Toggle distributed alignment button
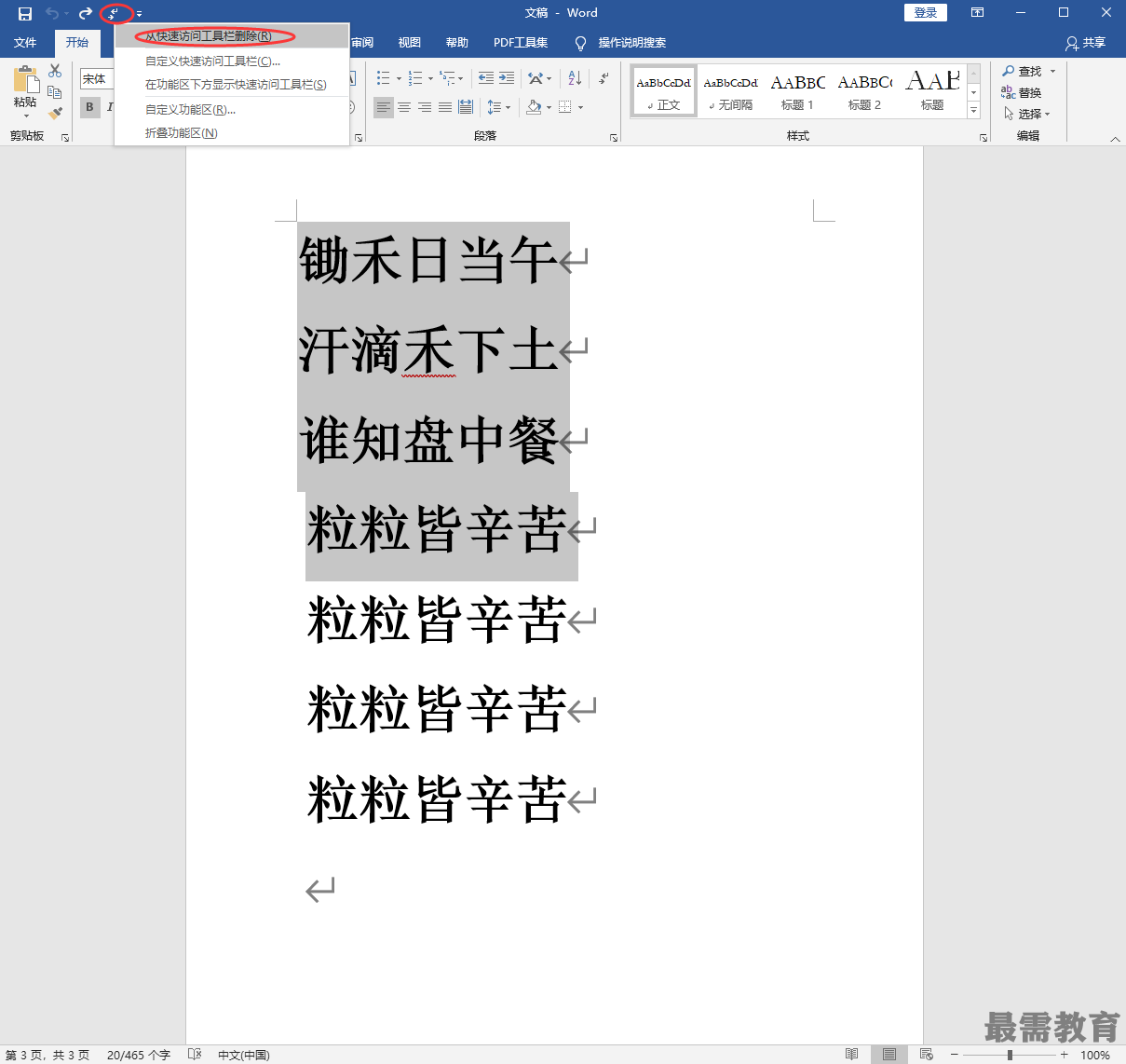 466,107
